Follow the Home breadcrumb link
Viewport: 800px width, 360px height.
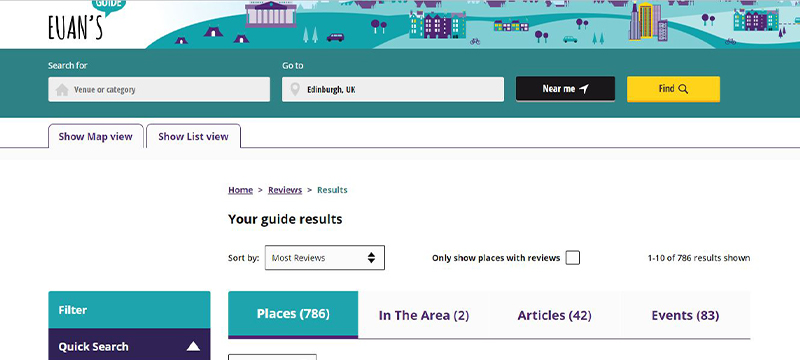point(240,190)
